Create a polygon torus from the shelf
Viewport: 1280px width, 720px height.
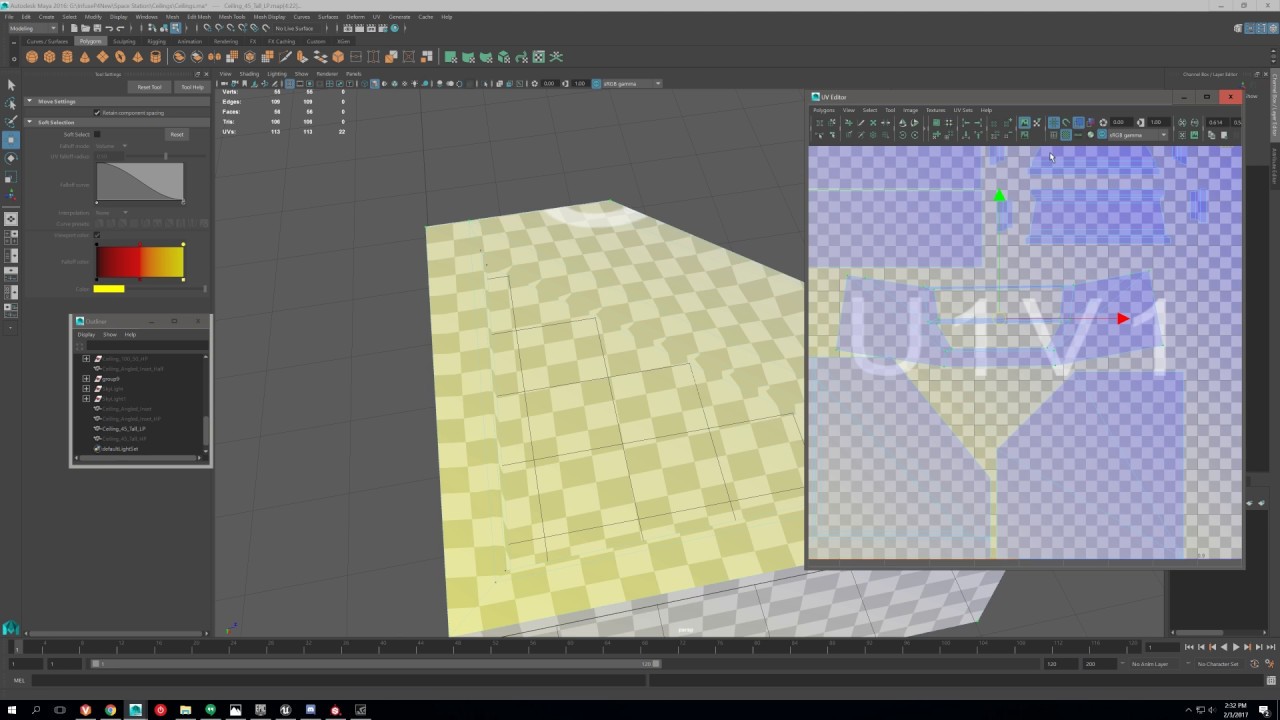click(x=119, y=57)
